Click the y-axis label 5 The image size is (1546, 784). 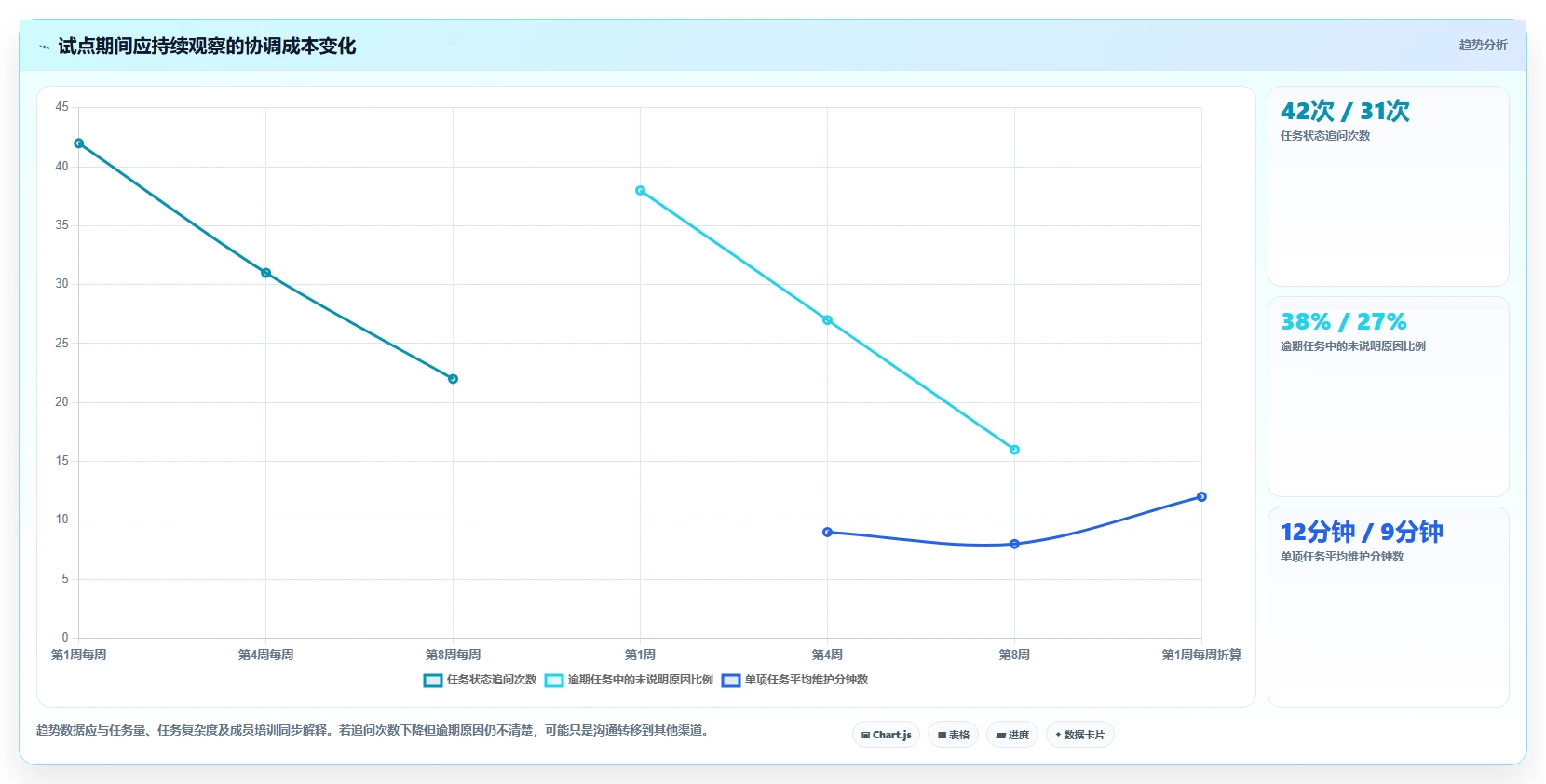coord(65,579)
